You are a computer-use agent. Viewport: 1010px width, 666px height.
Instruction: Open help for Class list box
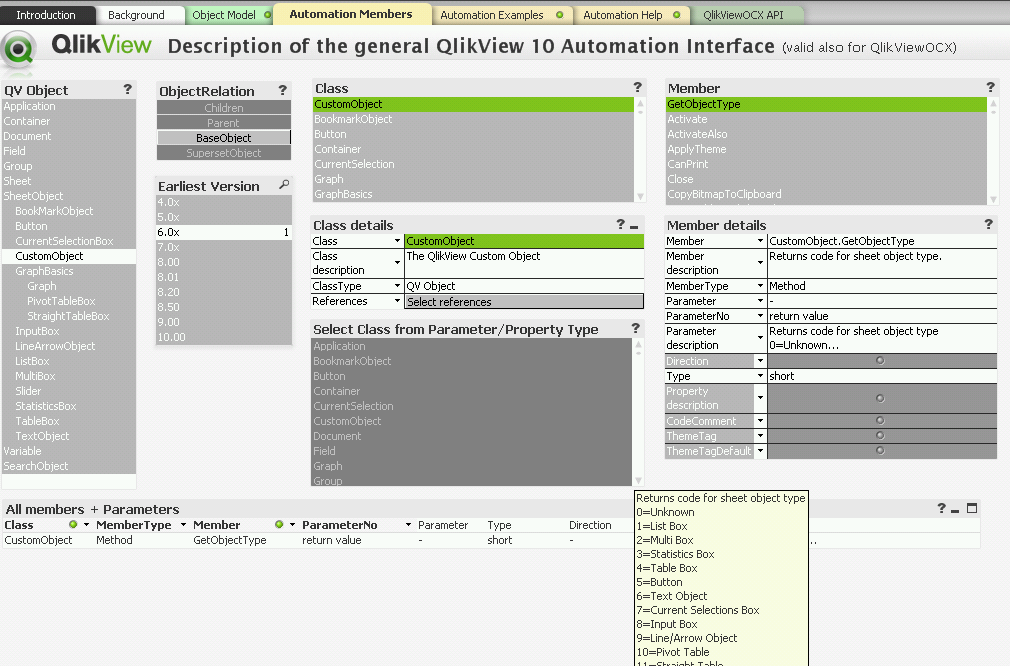tap(638, 87)
